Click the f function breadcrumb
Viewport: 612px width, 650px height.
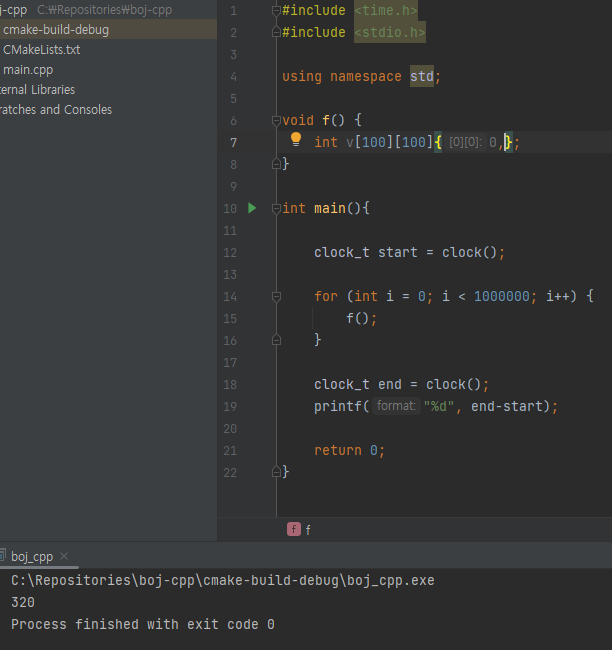click(x=299, y=529)
